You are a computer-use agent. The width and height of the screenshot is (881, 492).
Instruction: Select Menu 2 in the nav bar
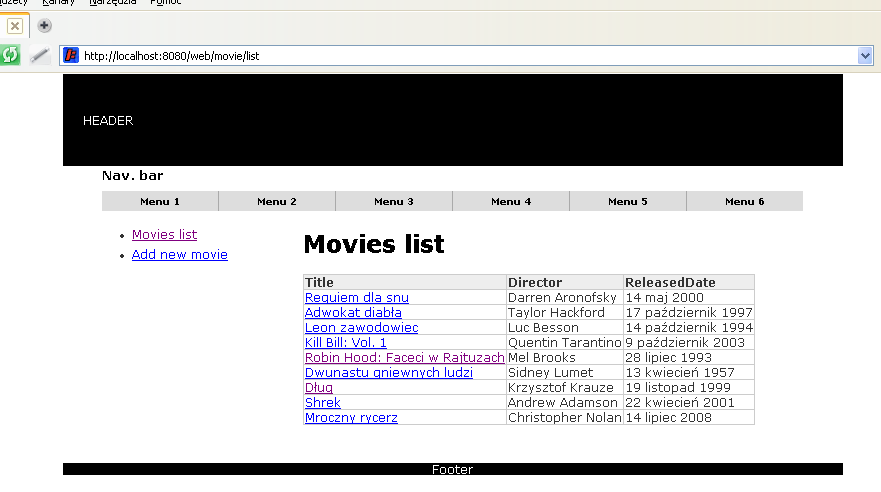click(x=277, y=201)
